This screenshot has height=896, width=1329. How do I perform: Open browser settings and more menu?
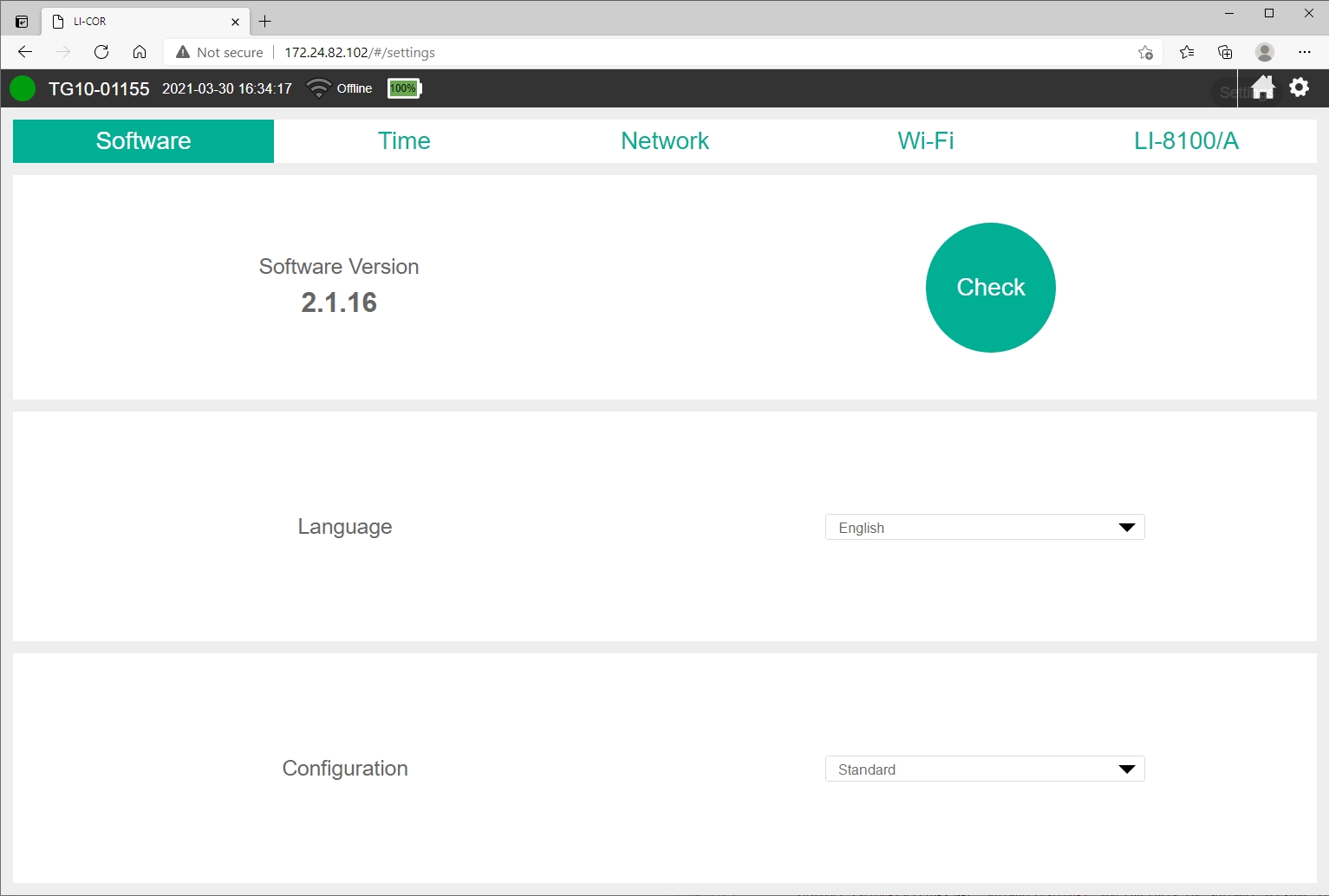[1304, 52]
